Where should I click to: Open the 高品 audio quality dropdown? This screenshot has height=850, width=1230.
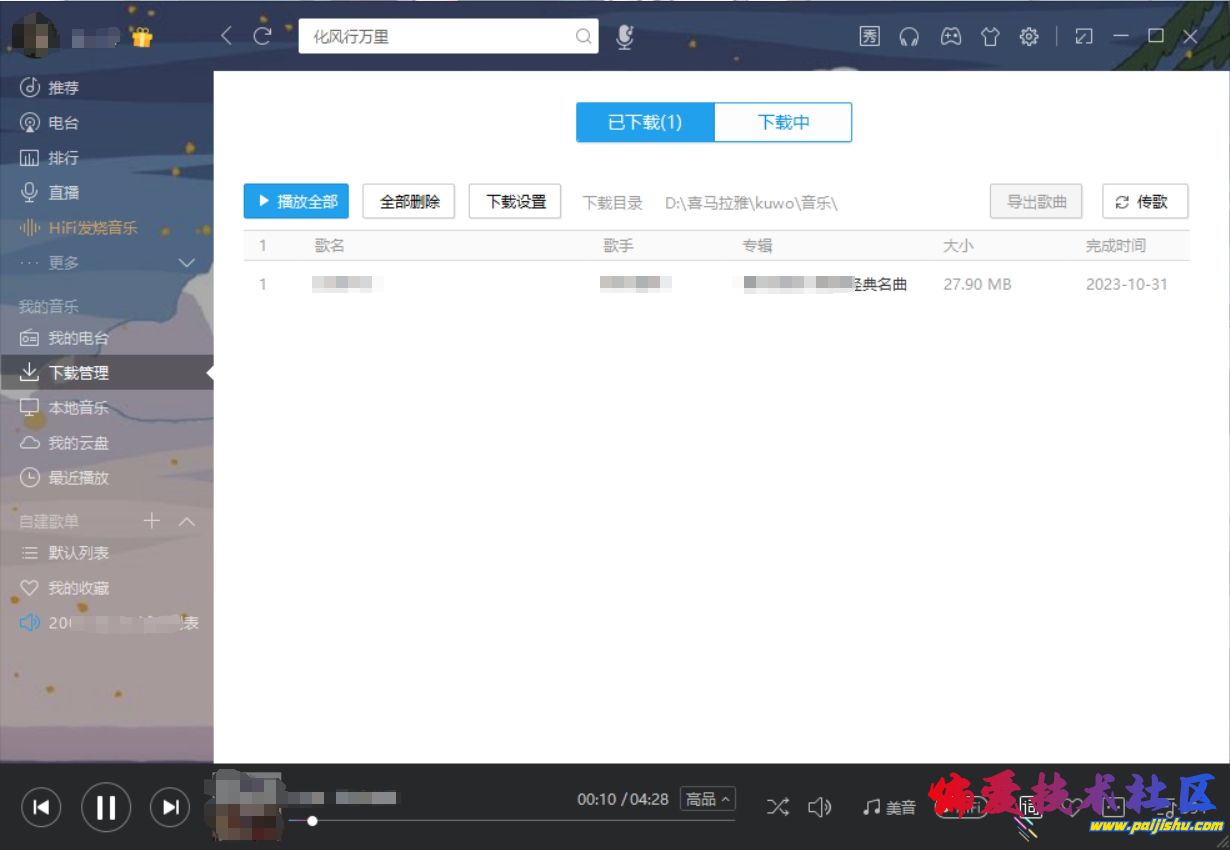coord(708,800)
